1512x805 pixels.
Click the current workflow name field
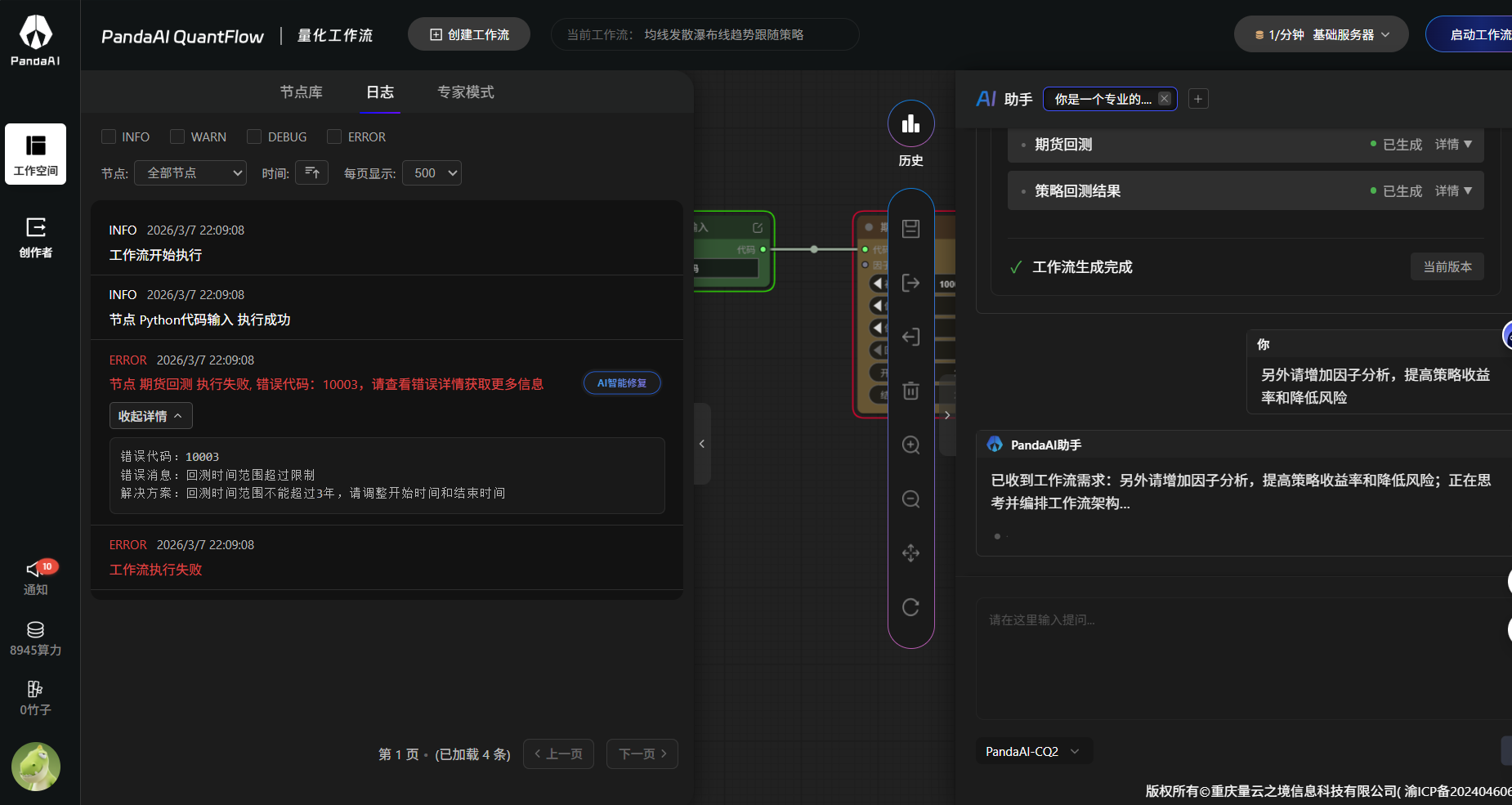tap(705, 34)
